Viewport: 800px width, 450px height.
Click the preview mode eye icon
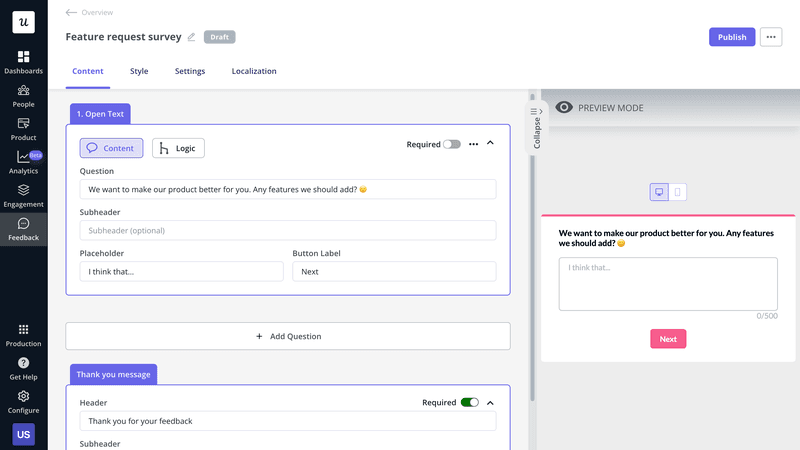coord(564,107)
